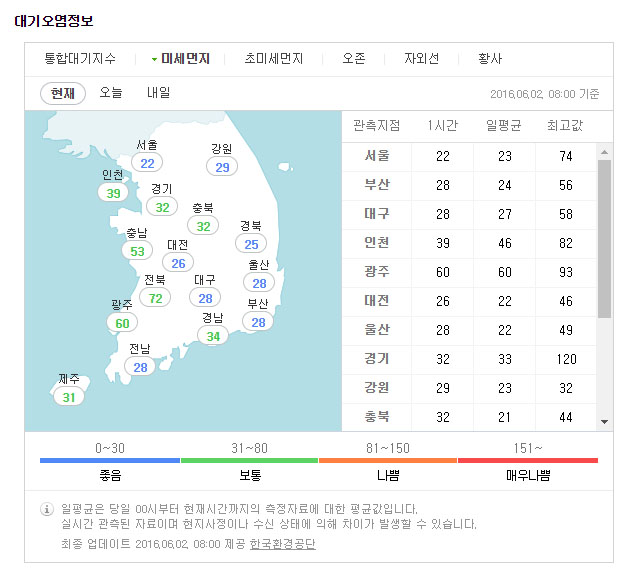This screenshot has width=628, height=570.
Task: Show 내일 forecast
Action: pyautogui.click(x=159, y=93)
